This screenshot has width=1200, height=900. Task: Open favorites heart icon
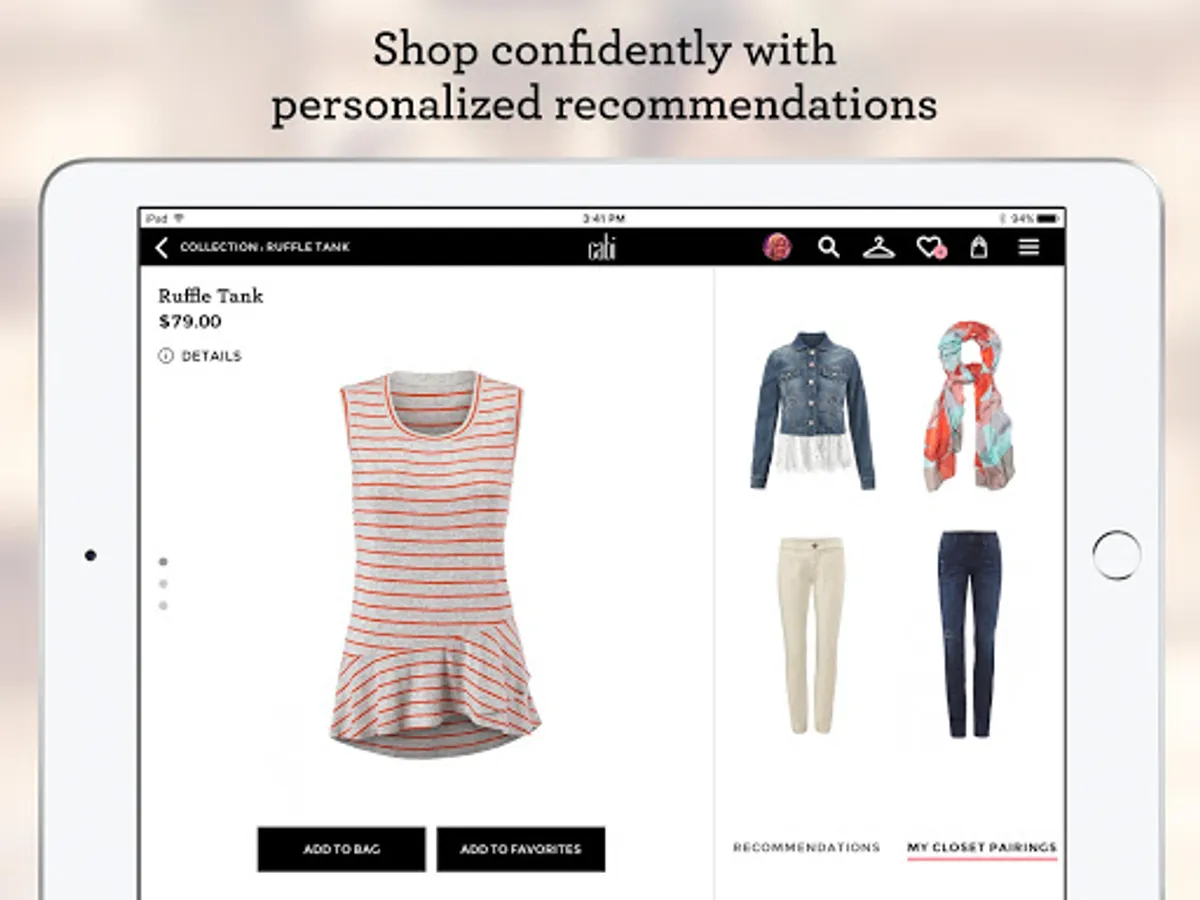(931, 247)
